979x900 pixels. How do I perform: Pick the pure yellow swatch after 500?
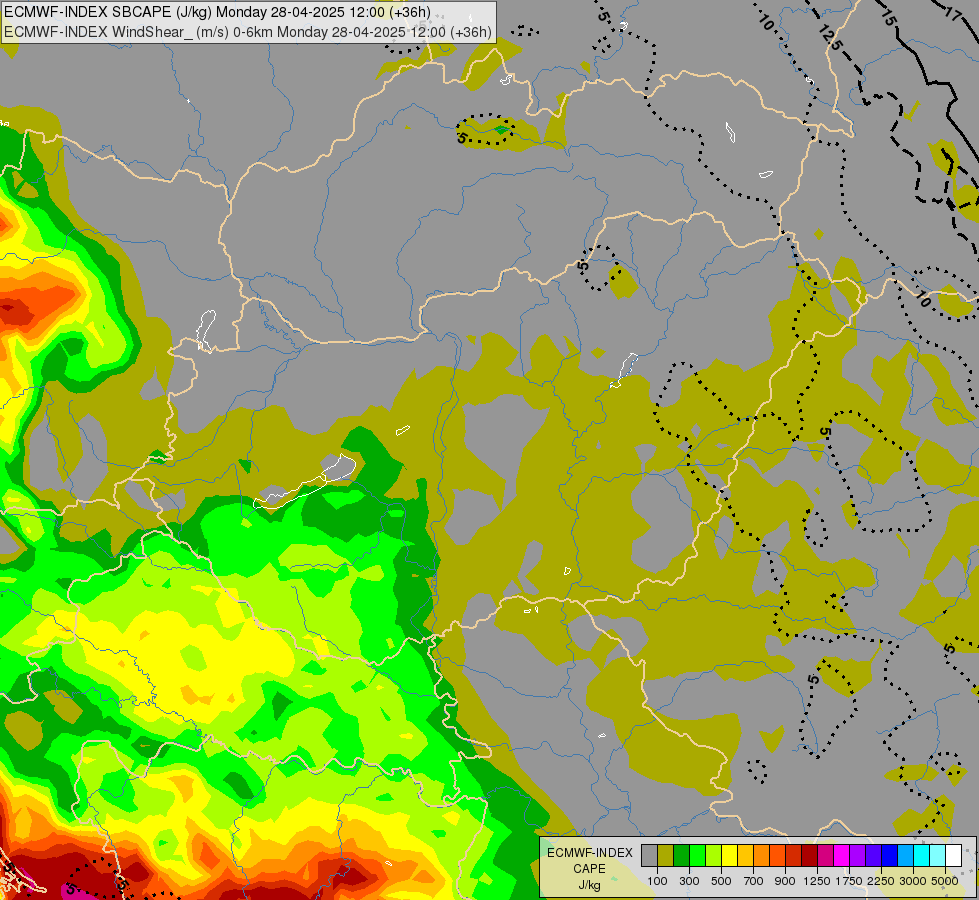coord(729,856)
